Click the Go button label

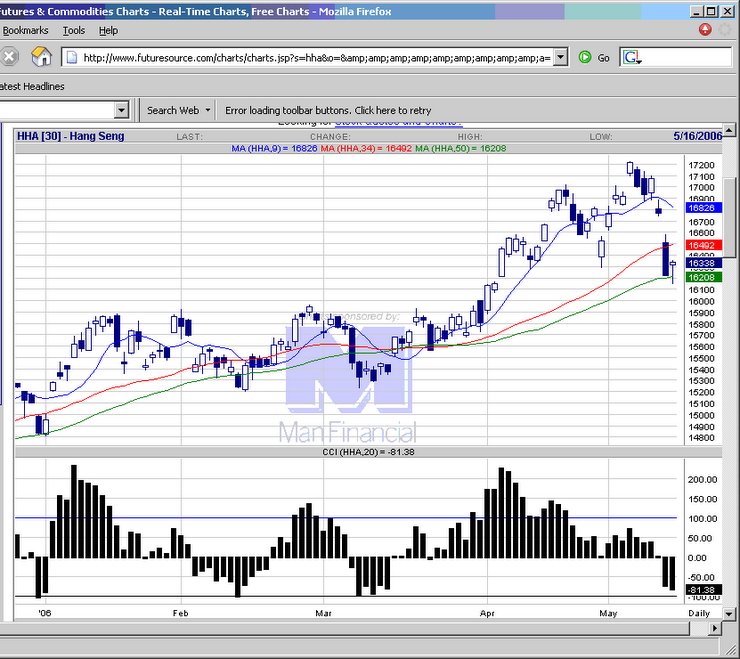(603, 58)
